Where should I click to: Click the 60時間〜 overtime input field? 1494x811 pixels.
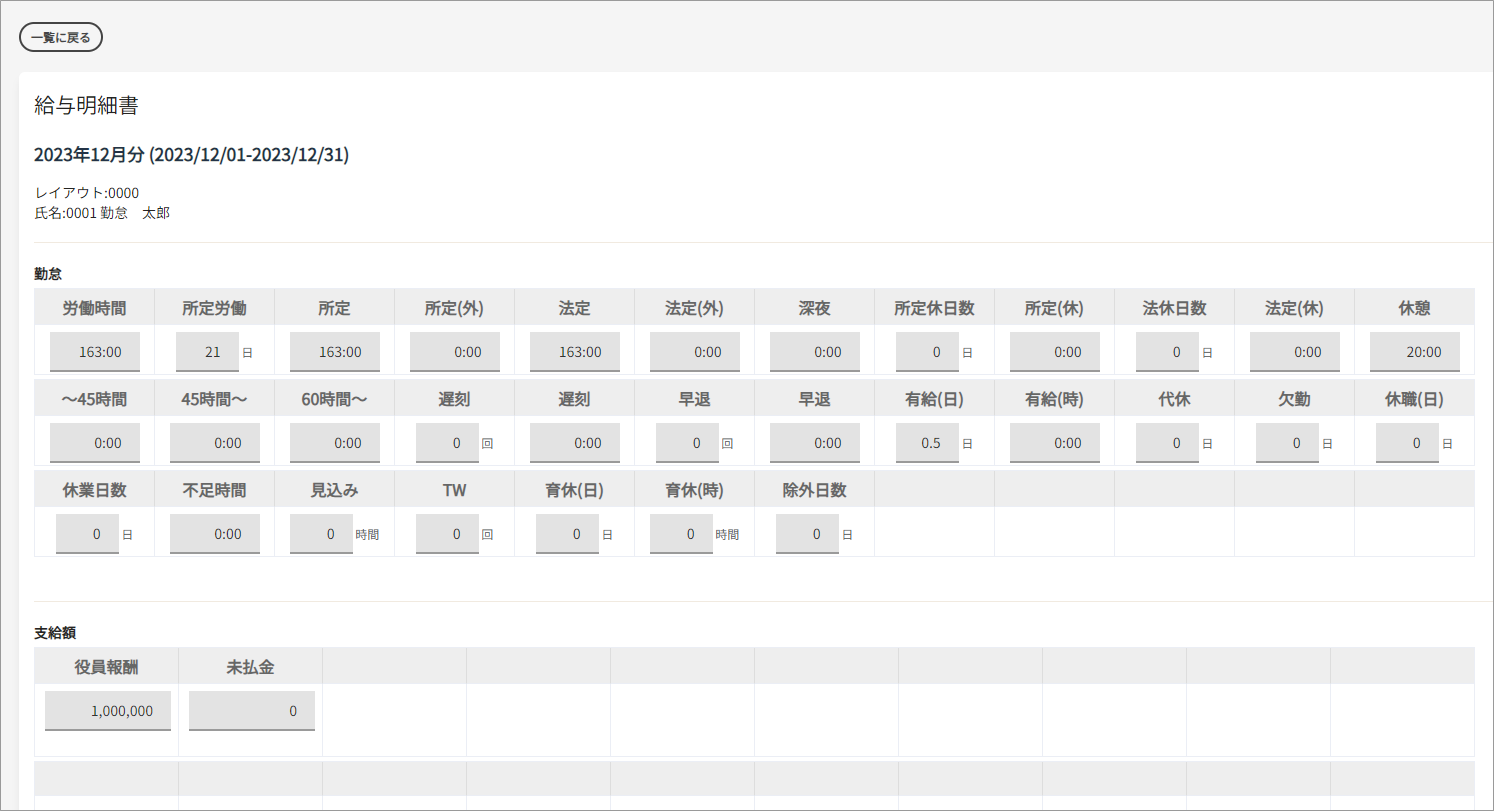click(335, 443)
